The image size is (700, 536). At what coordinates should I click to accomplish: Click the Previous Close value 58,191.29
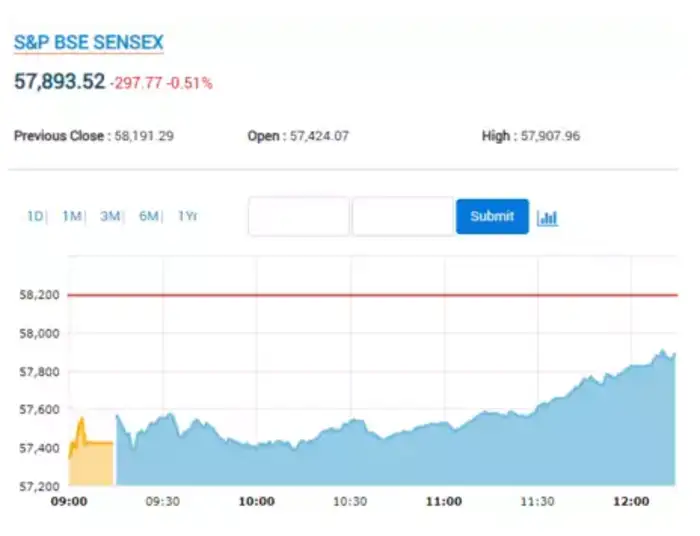click(x=143, y=135)
